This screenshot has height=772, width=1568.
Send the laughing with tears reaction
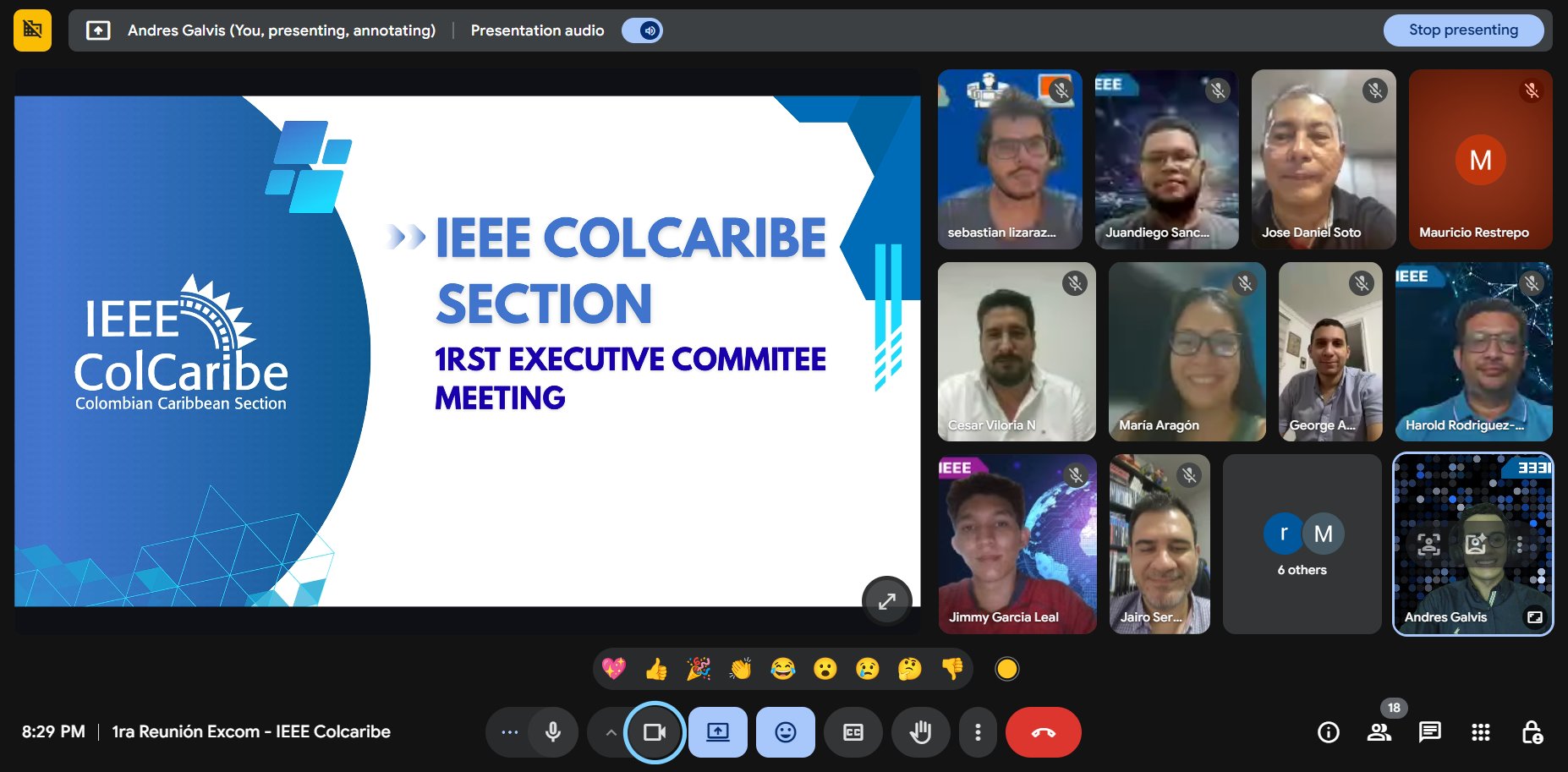(783, 669)
